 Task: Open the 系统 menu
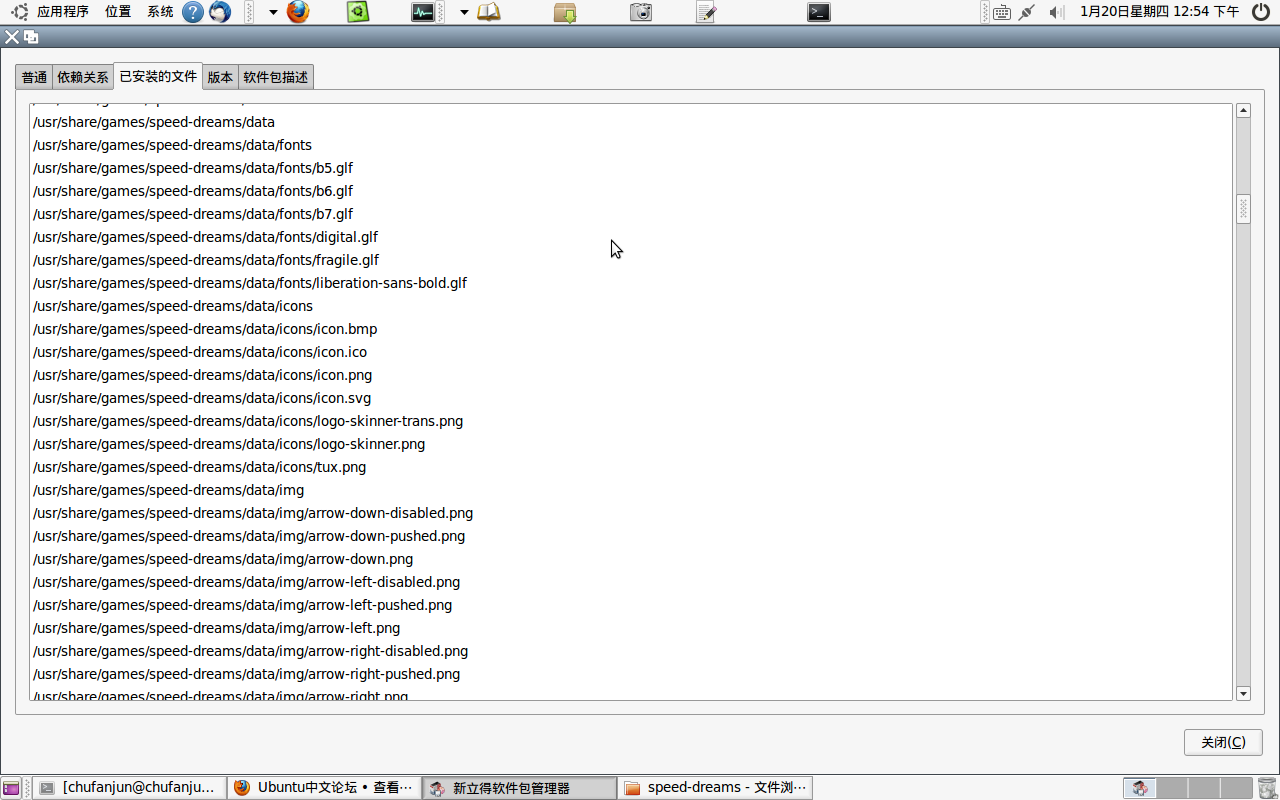tap(160, 12)
